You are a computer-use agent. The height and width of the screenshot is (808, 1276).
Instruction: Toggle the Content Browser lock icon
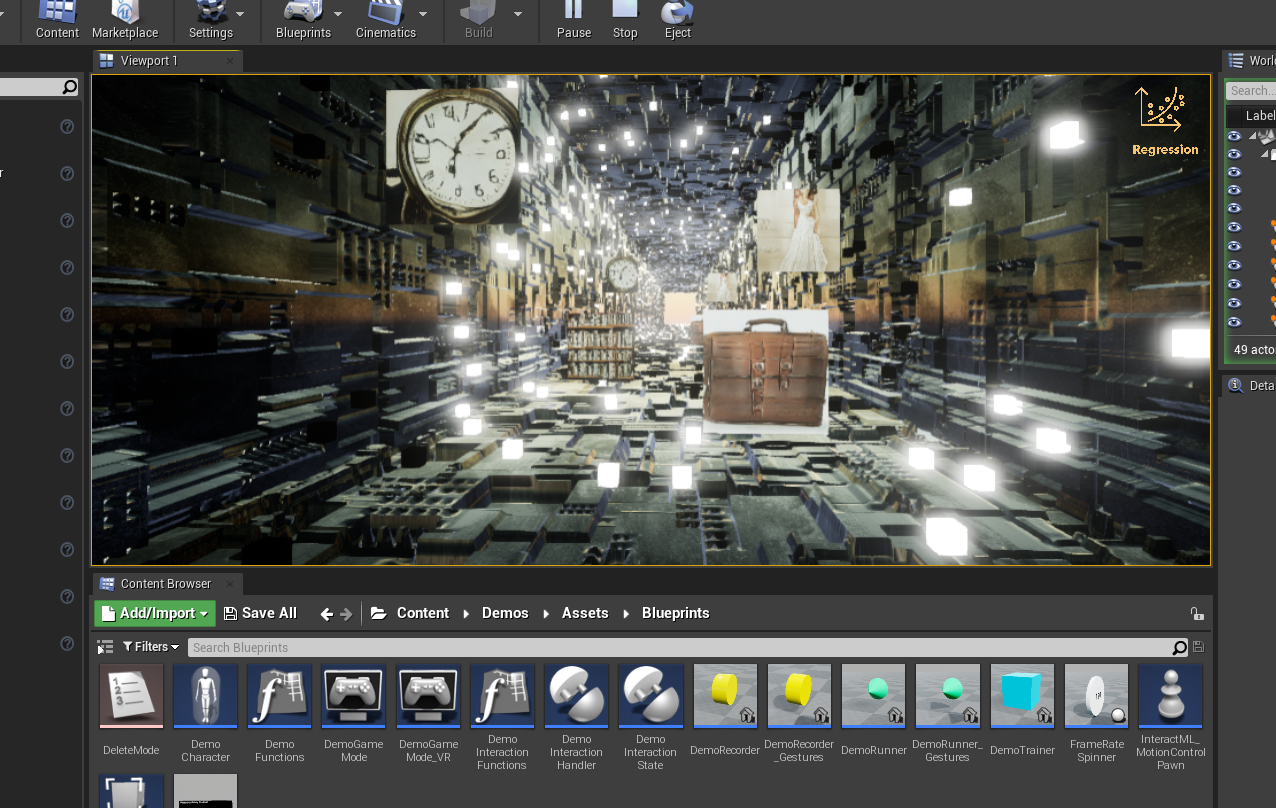point(1196,614)
